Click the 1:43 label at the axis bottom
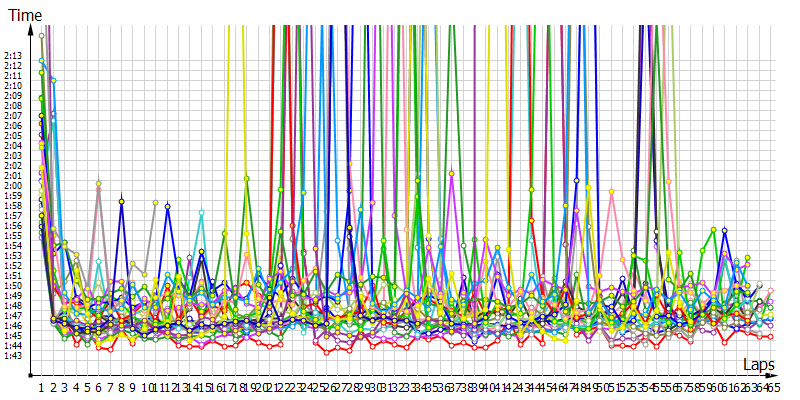 point(13,356)
